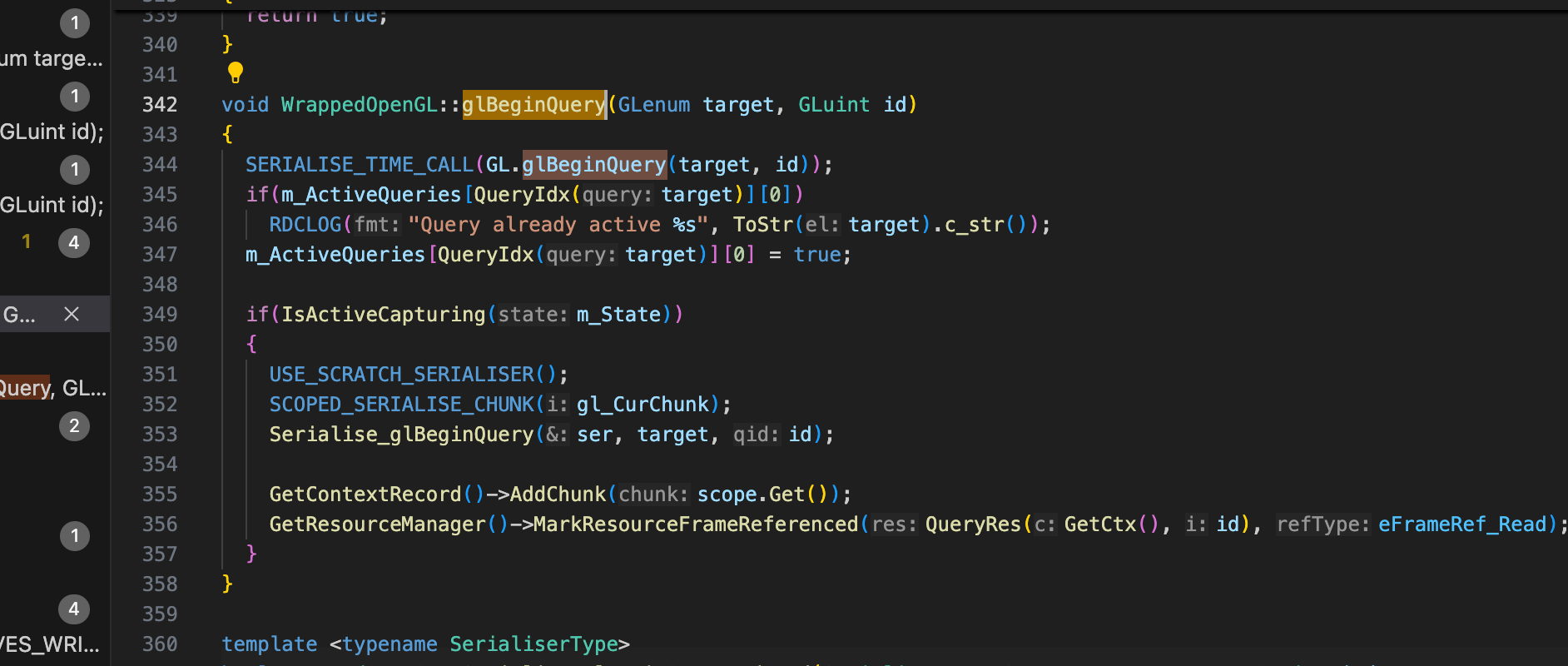This screenshot has height=666, width=1568.
Task: Select the 'um targe...' sidebar entry
Action: pos(52,58)
